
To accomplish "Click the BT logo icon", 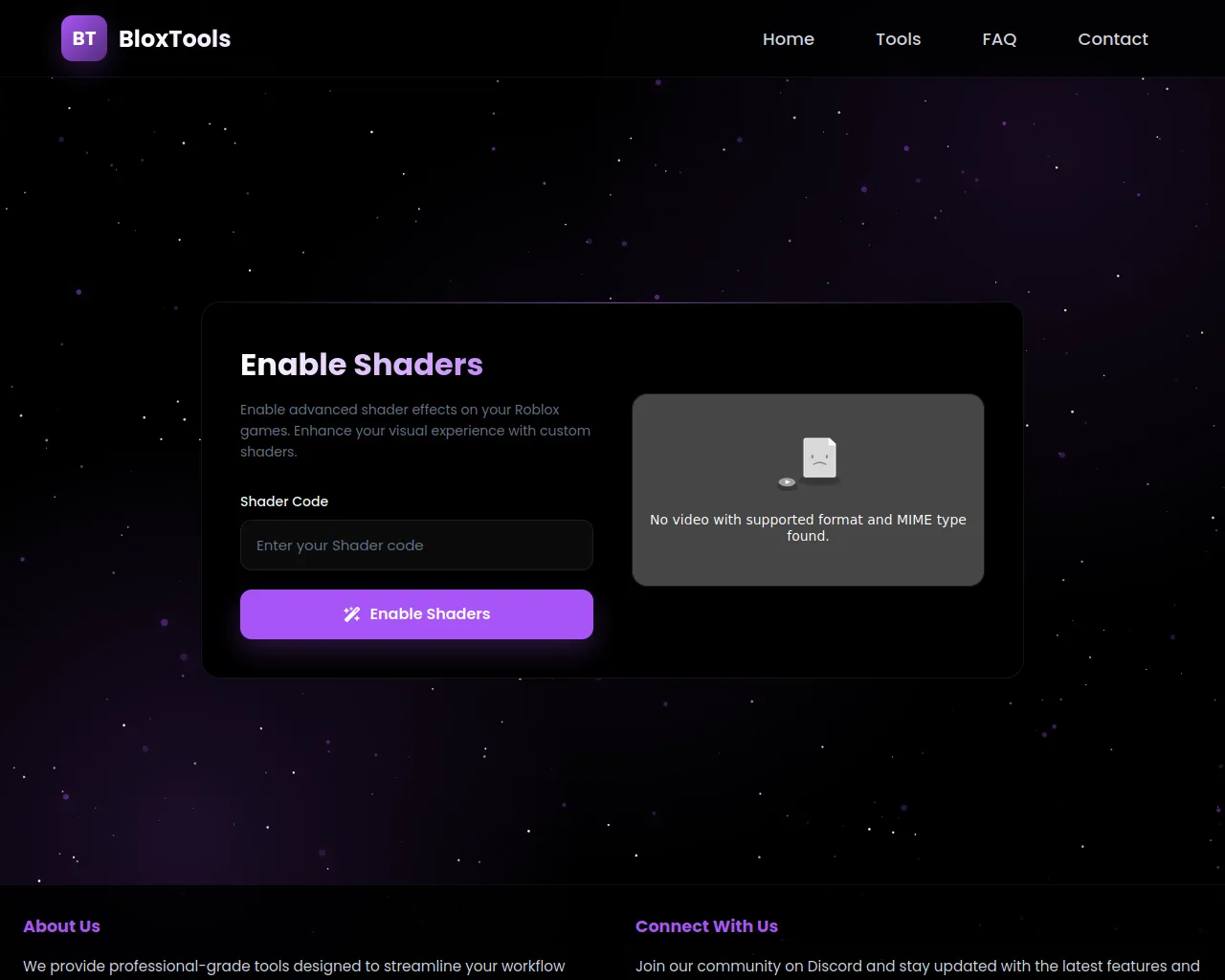I will [84, 38].
